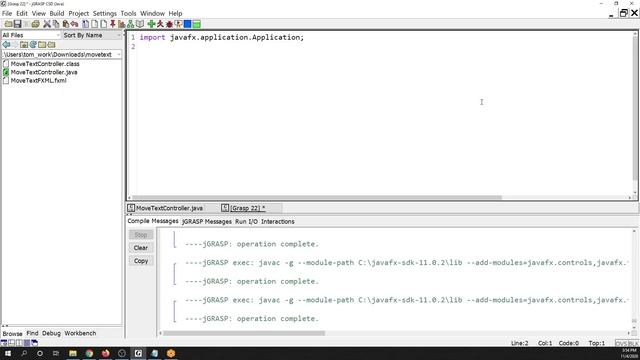Open the Find tab in side panel
This screenshot has width=640, height=360.
tap(32, 333)
